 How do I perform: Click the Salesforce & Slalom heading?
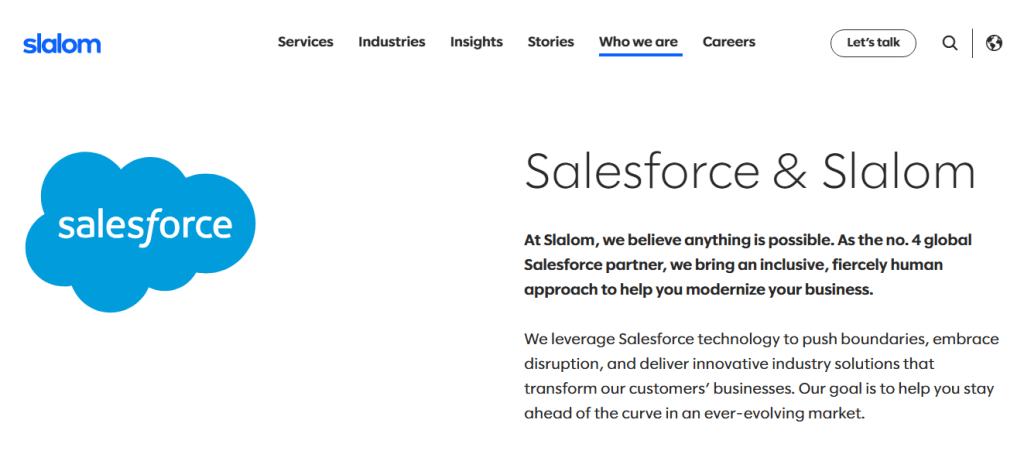click(750, 171)
